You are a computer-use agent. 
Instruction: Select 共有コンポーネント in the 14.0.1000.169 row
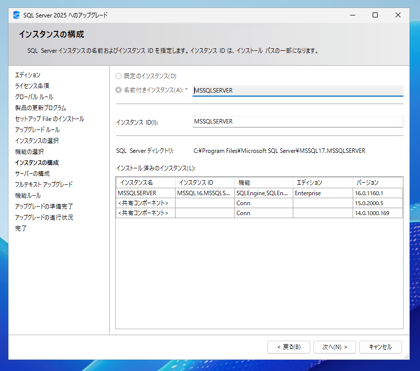pos(146,213)
